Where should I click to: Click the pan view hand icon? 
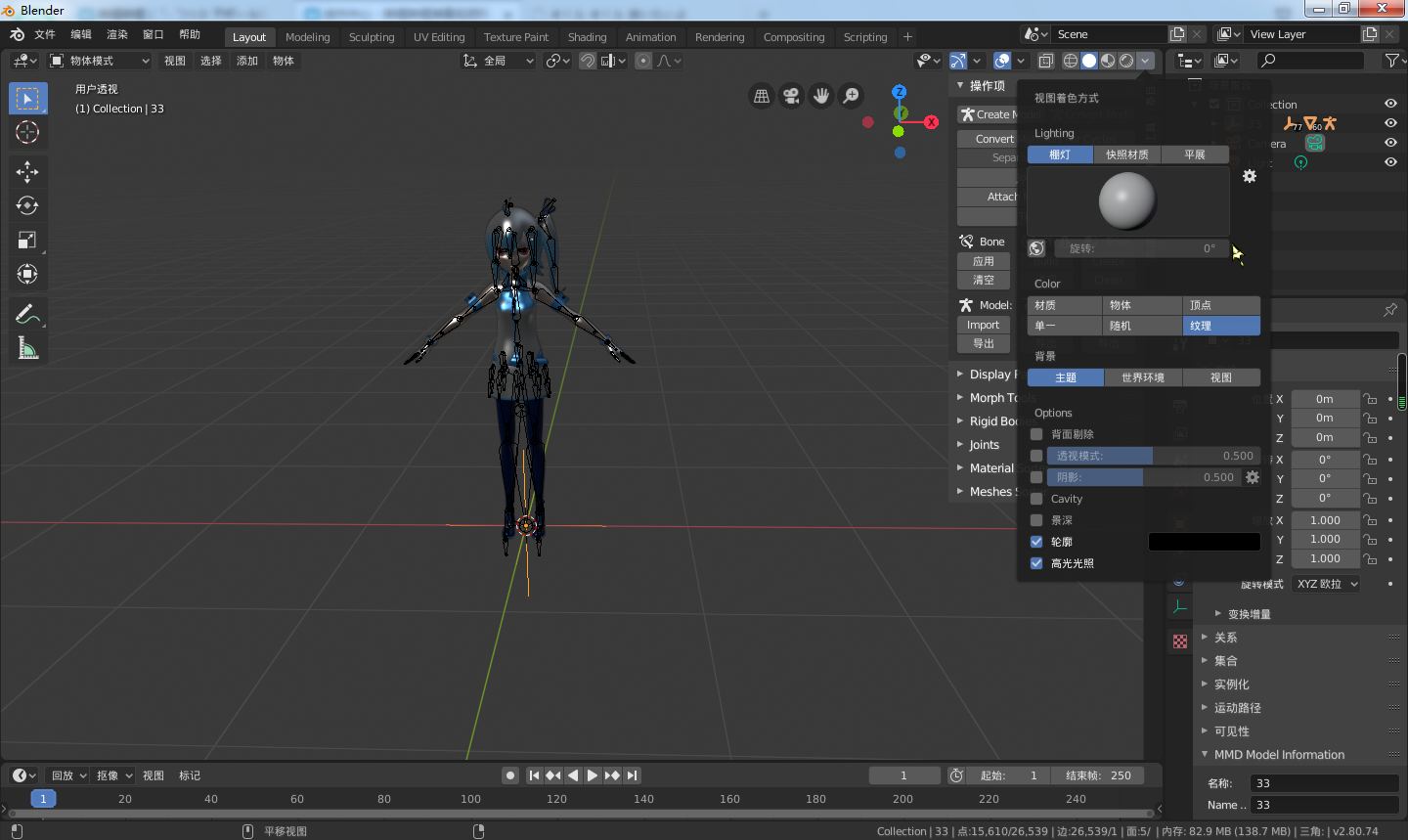tap(821, 96)
